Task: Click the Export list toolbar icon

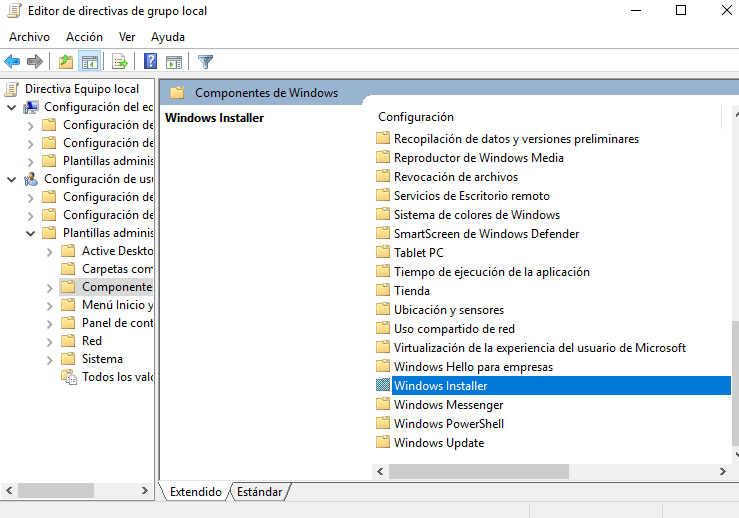Action: (120, 61)
